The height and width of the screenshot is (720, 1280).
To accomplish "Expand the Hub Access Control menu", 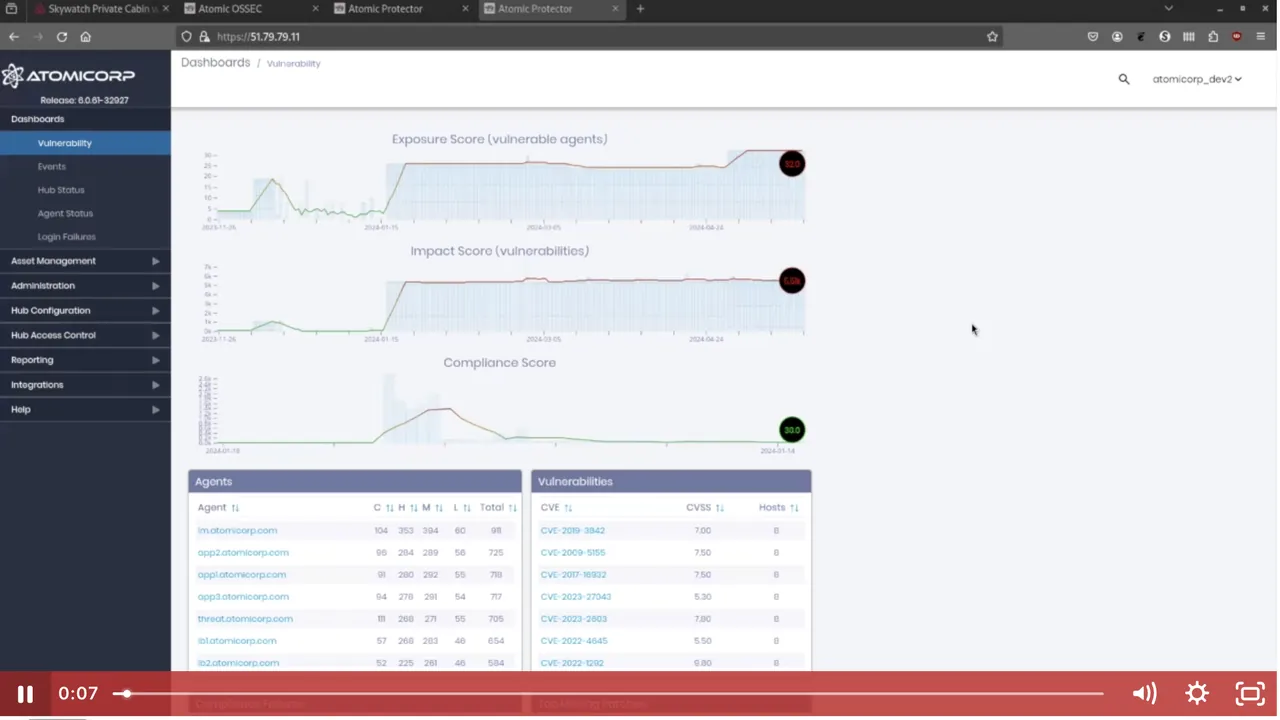I will pyautogui.click(x=85, y=335).
